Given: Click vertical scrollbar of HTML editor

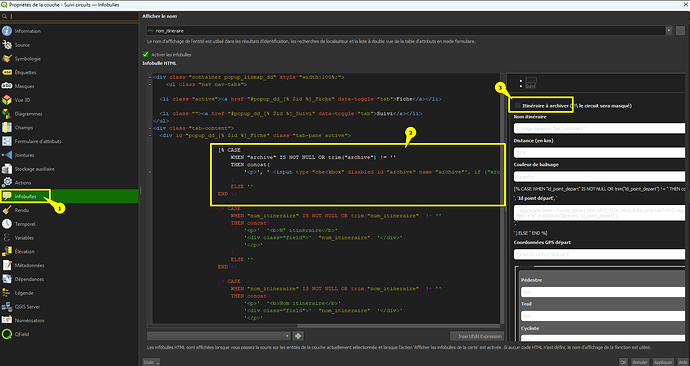Looking at the screenshot, I should click(503, 198).
